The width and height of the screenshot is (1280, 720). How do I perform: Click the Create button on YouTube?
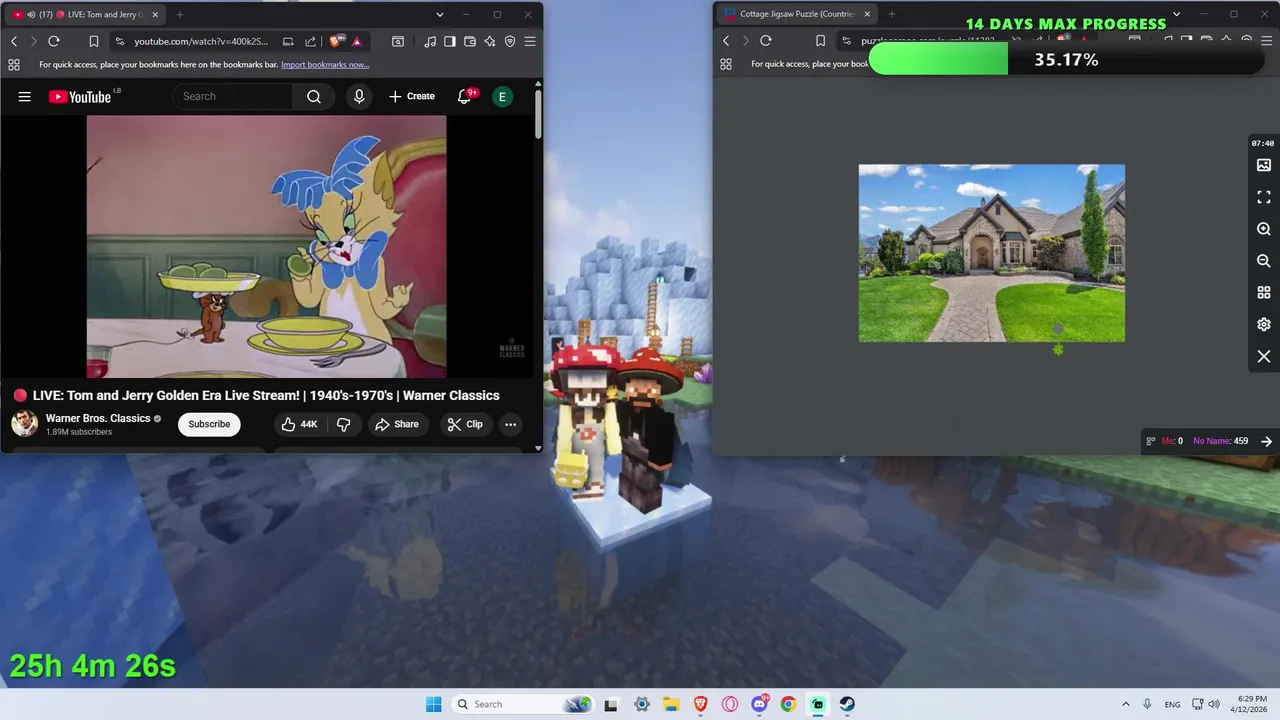pyautogui.click(x=412, y=96)
